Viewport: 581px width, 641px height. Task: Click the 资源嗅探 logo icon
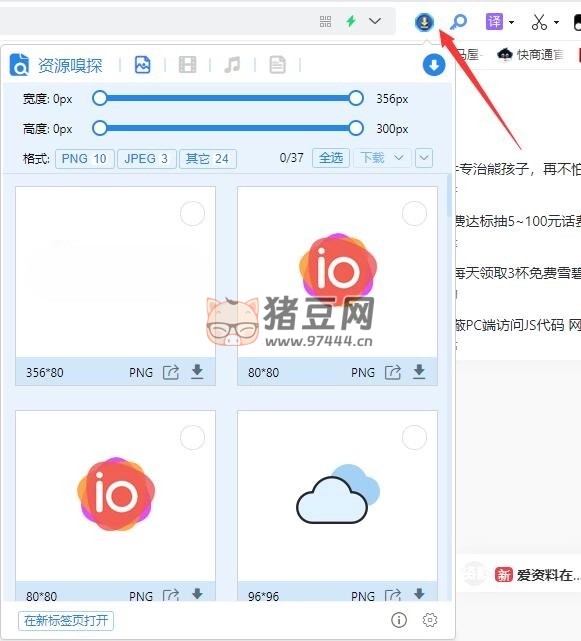pyautogui.click(x=19, y=65)
